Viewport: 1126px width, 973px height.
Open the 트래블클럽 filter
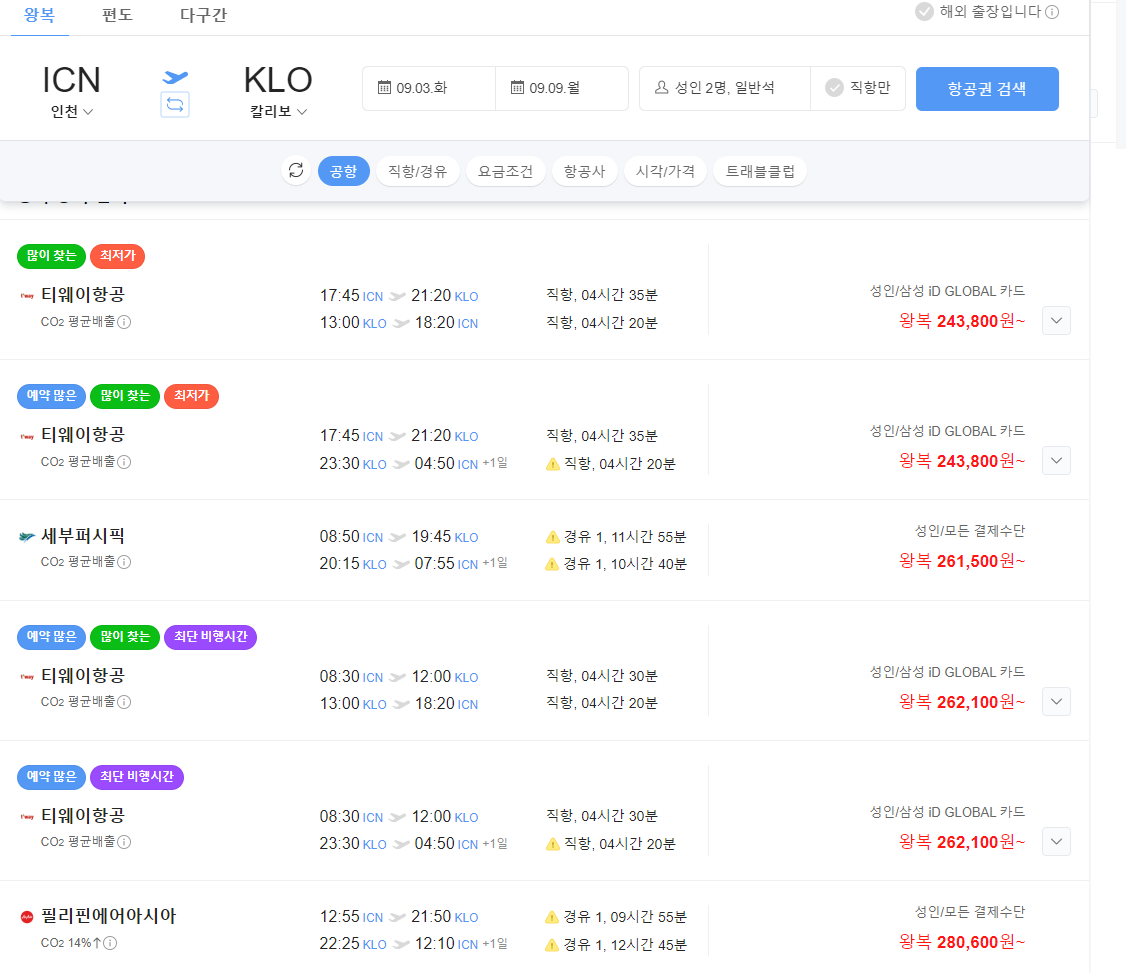pos(761,170)
